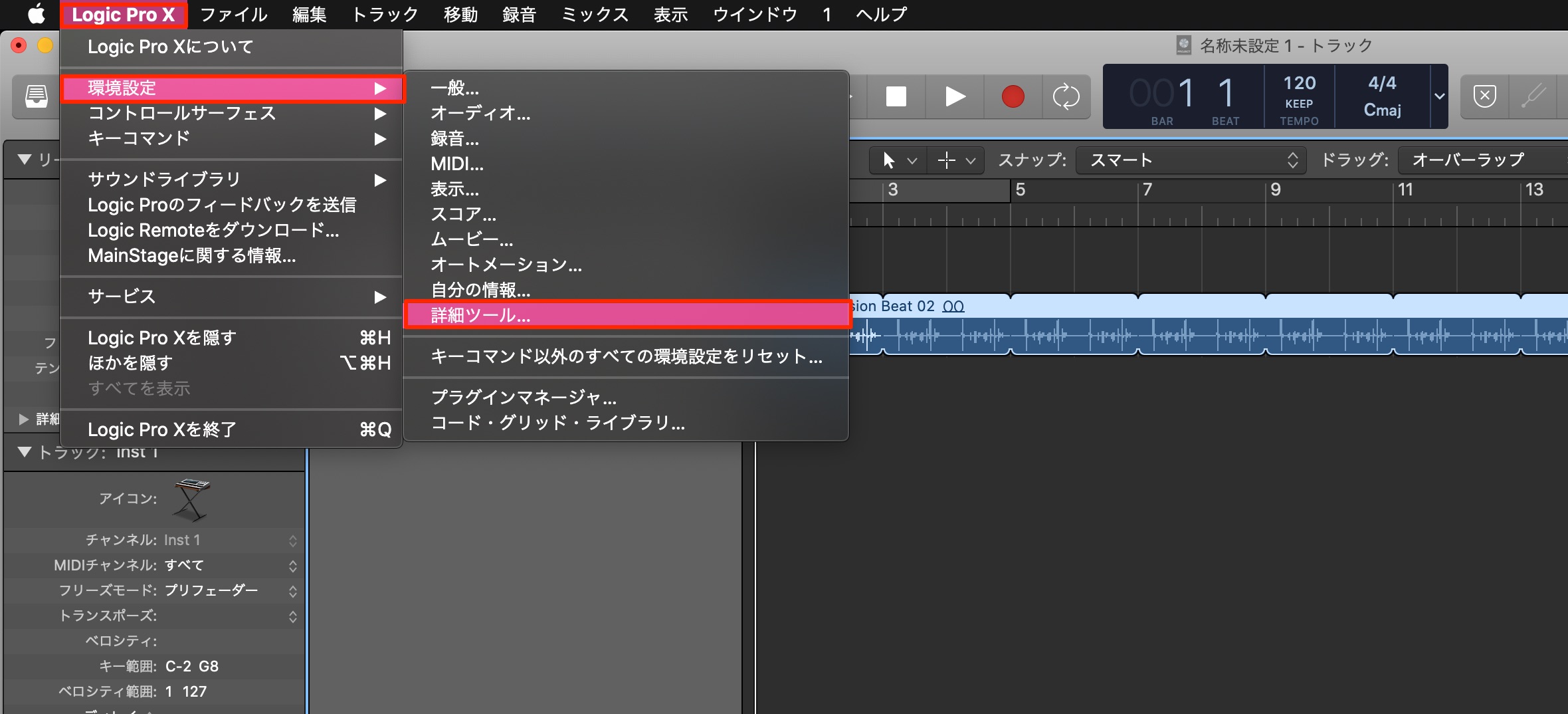Collapse the トラック: Inst 1 disclosure triangle
The width and height of the screenshot is (1568, 714).
pos(25,452)
